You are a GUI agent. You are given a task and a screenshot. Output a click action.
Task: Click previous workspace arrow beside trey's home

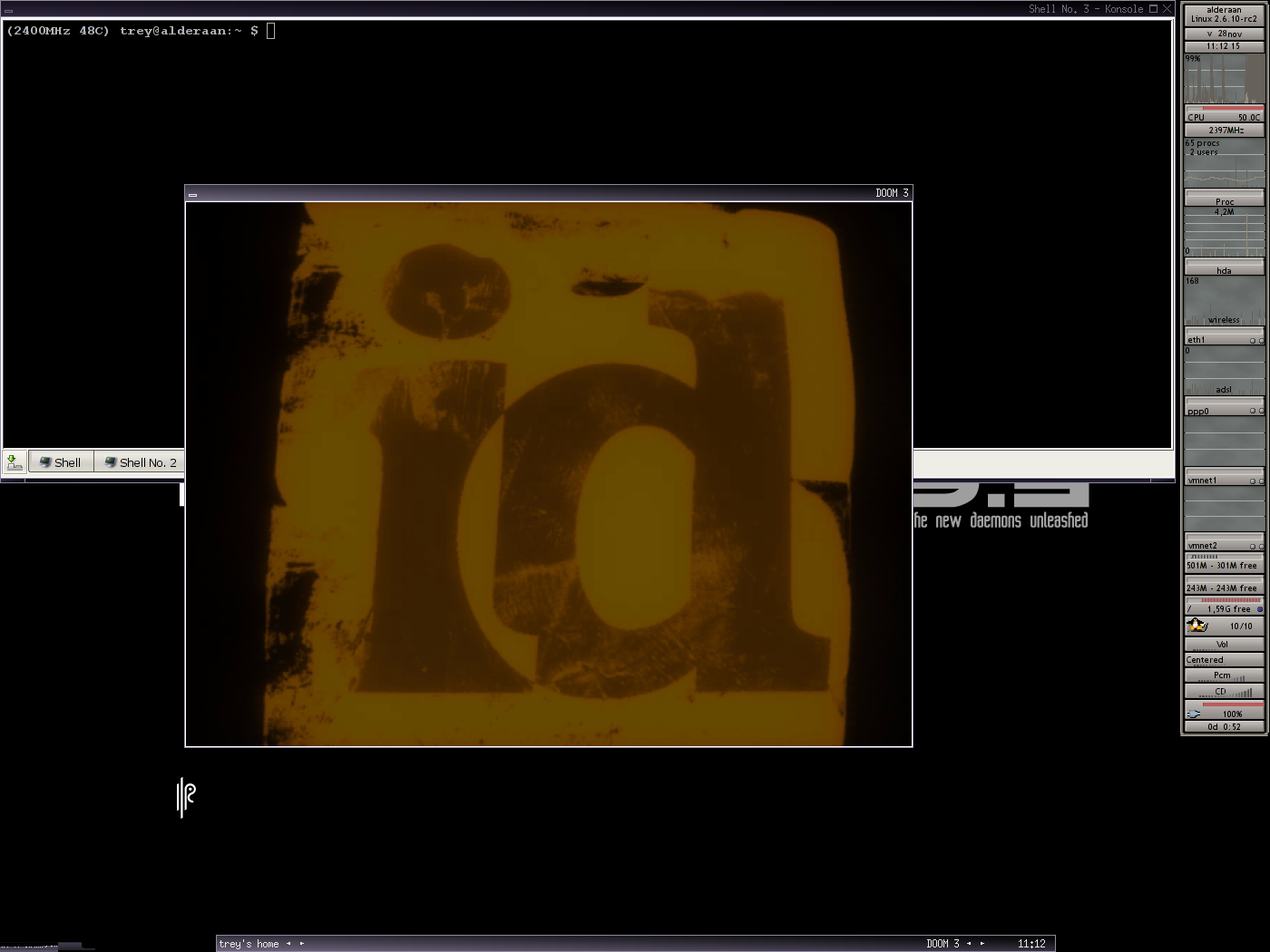click(288, 944)
